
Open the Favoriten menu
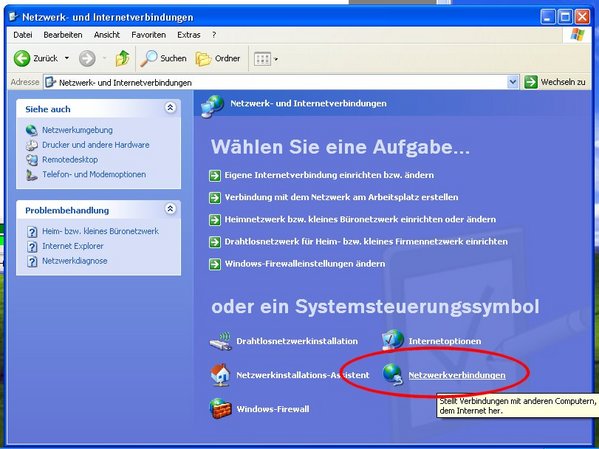[149, 35]
